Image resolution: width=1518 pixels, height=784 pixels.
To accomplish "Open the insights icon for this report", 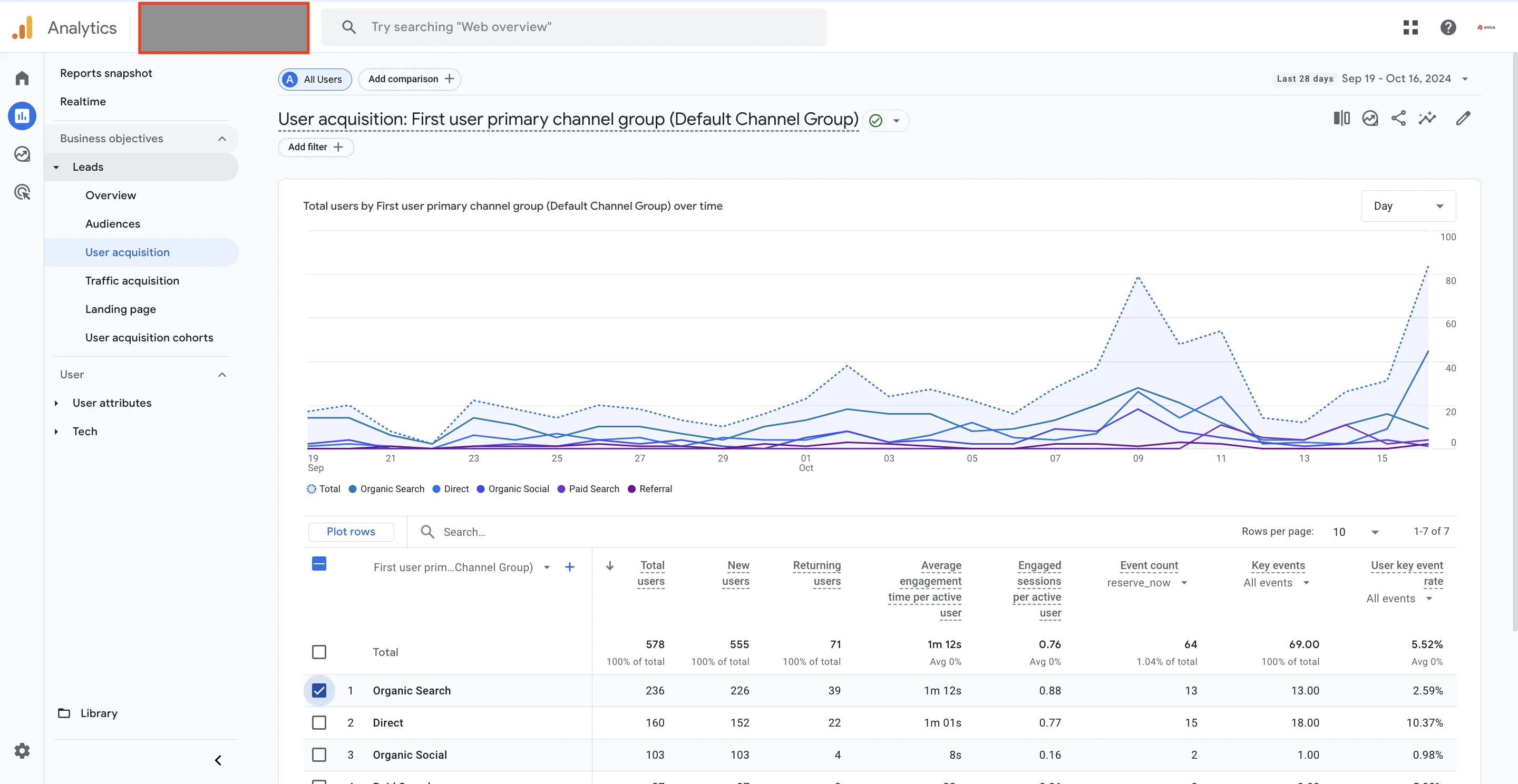I will (x=1370, y=118).
